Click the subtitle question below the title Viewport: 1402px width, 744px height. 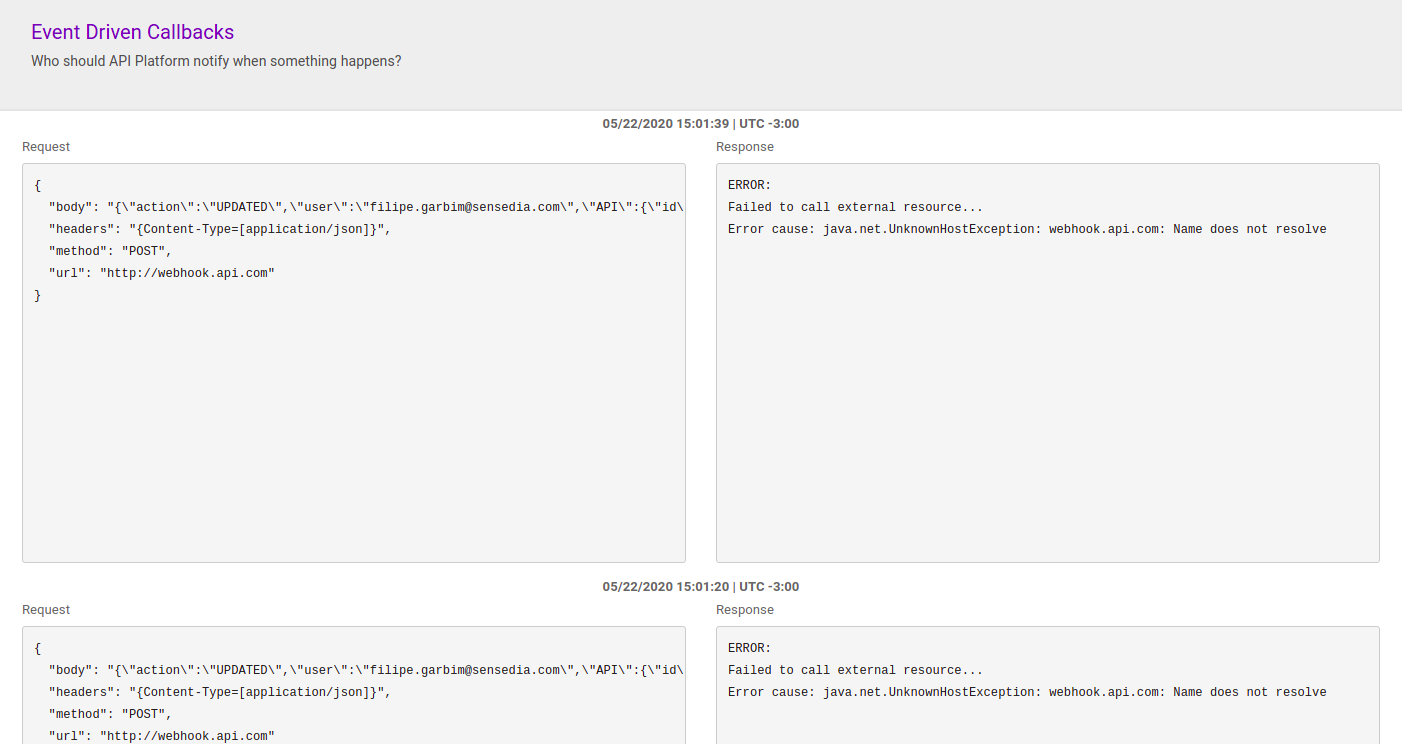coord(216,61)
